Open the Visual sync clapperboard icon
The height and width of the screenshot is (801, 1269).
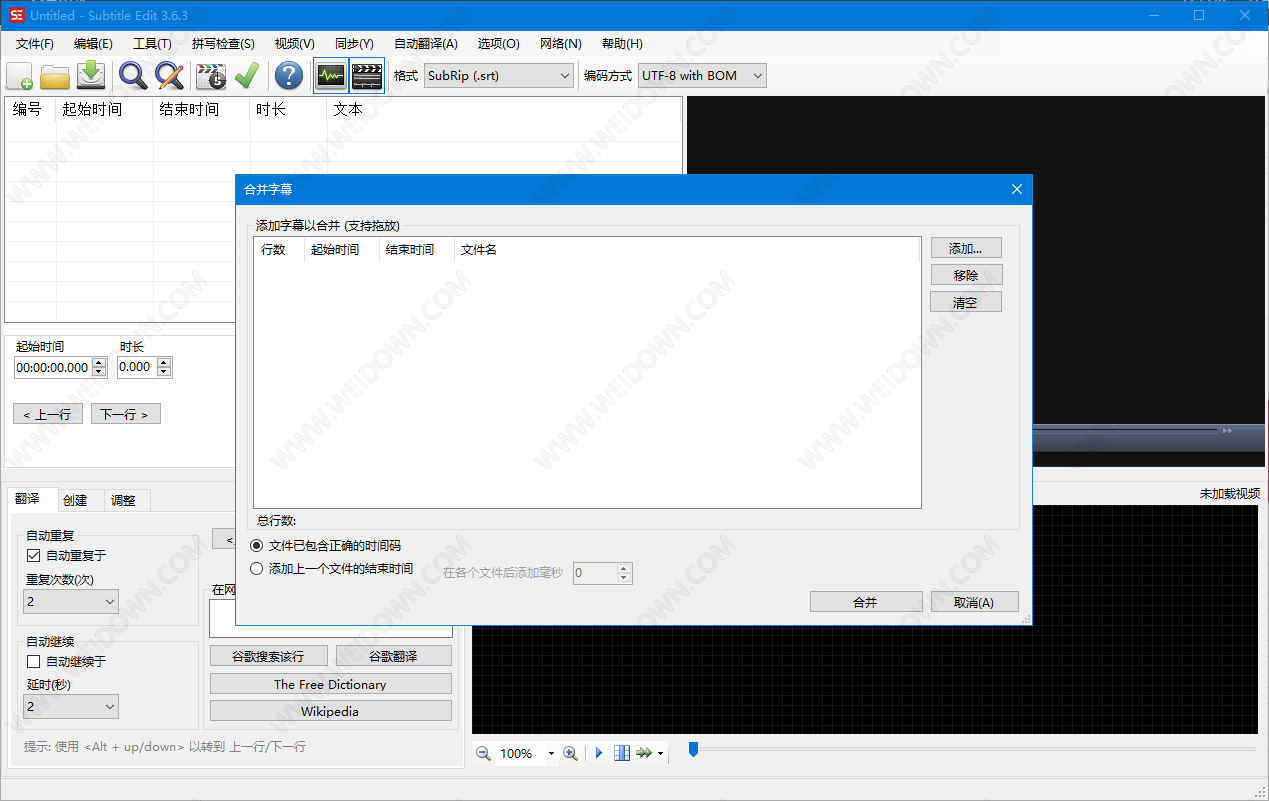tap(211, 76)
